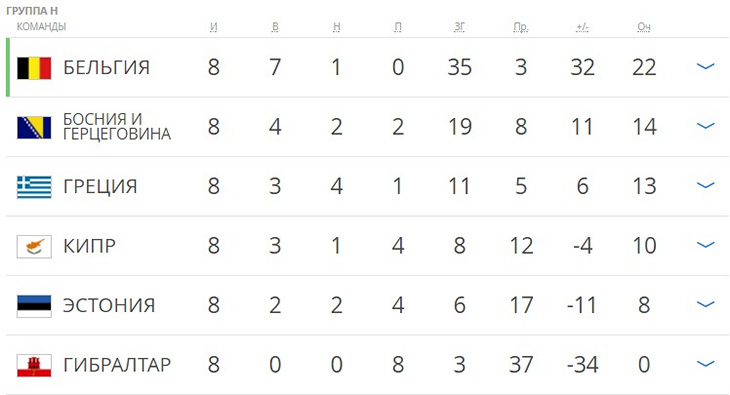Screen dimensions: 730x395
Task: Click the Bosnia and Herzegovina flag
Action: [x=34, y=128]
